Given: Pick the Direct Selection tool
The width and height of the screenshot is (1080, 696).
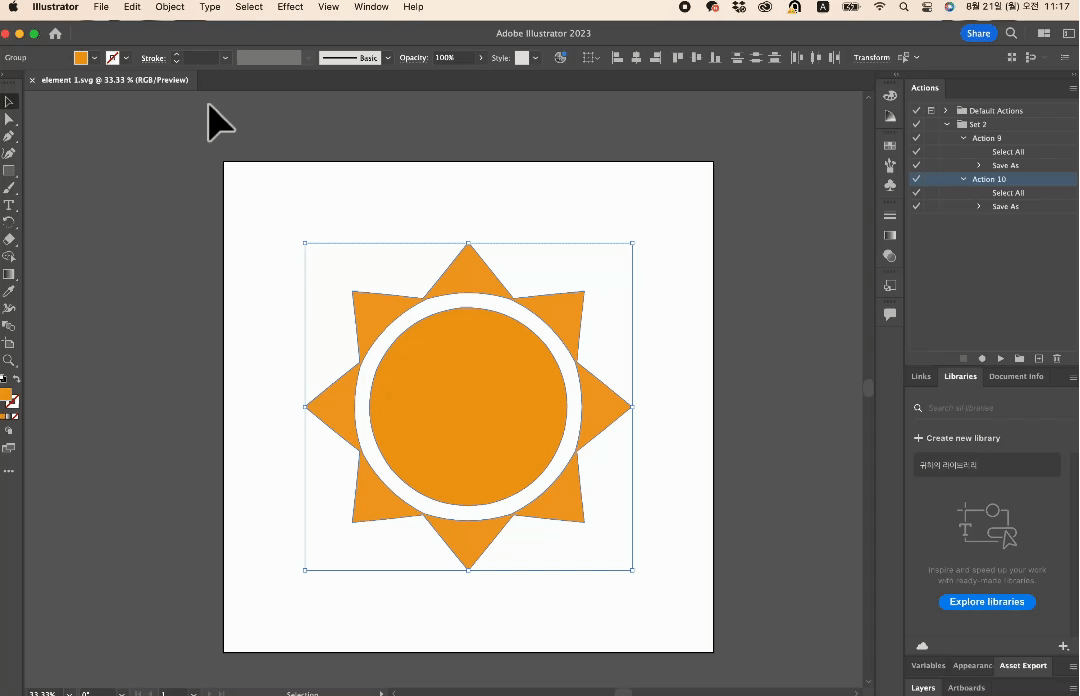Looking at the screenshot, I should click(x=9, y=119).
